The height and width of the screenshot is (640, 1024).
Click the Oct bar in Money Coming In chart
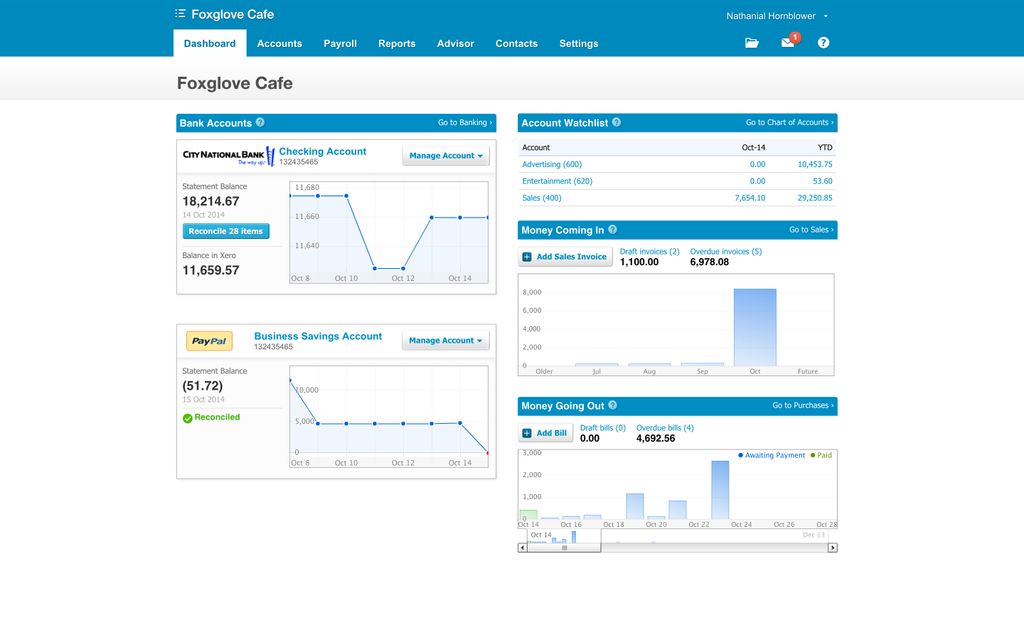755,327
